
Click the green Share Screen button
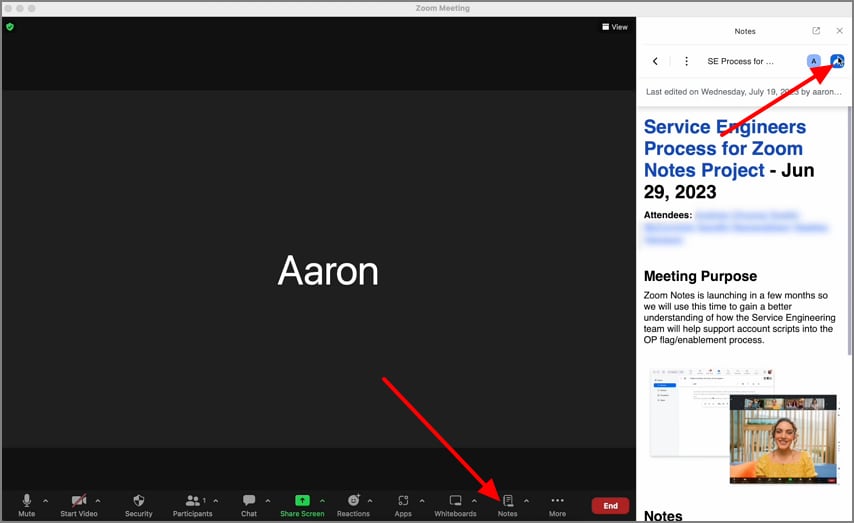click(302, 505)
